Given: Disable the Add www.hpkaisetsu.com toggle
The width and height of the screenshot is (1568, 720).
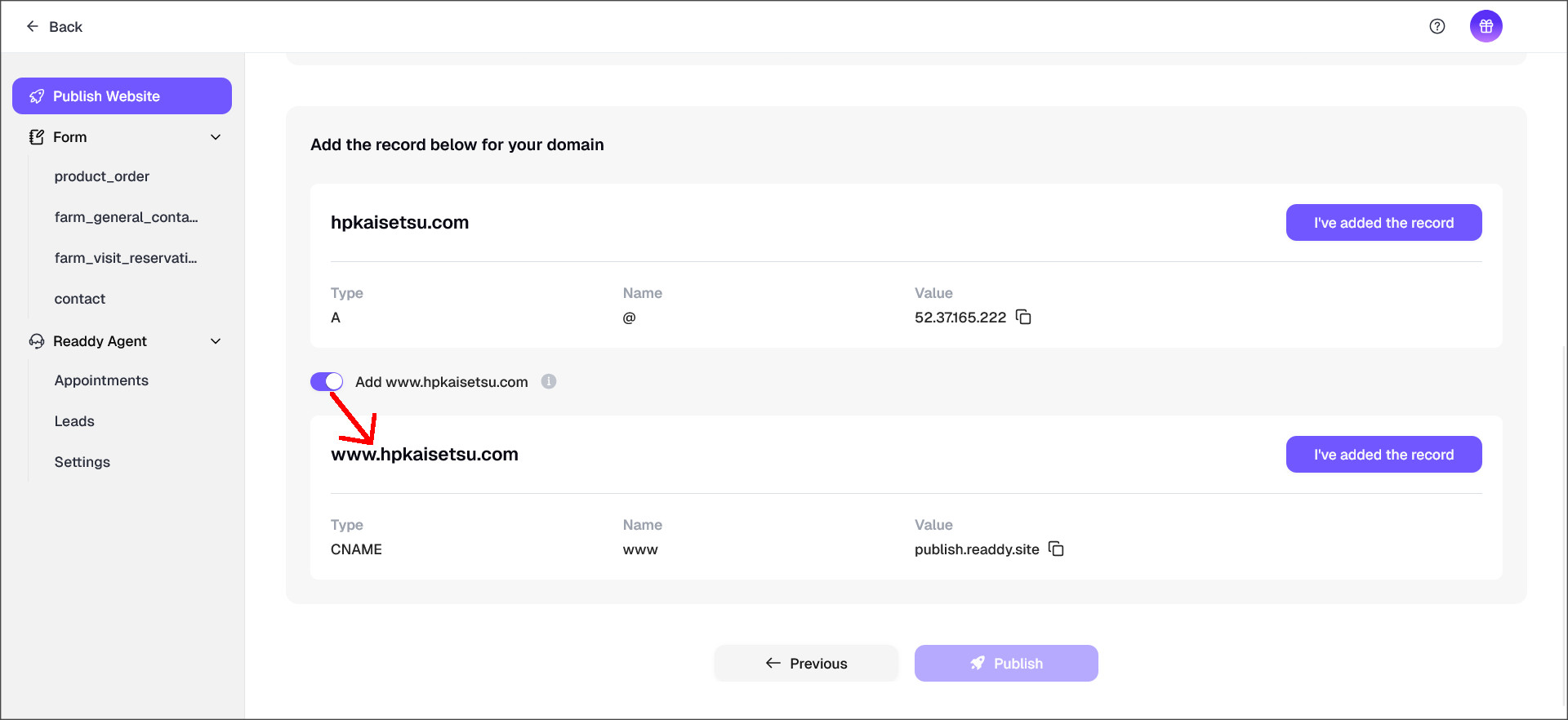Looking at the screenshot, I should [327, 381].
